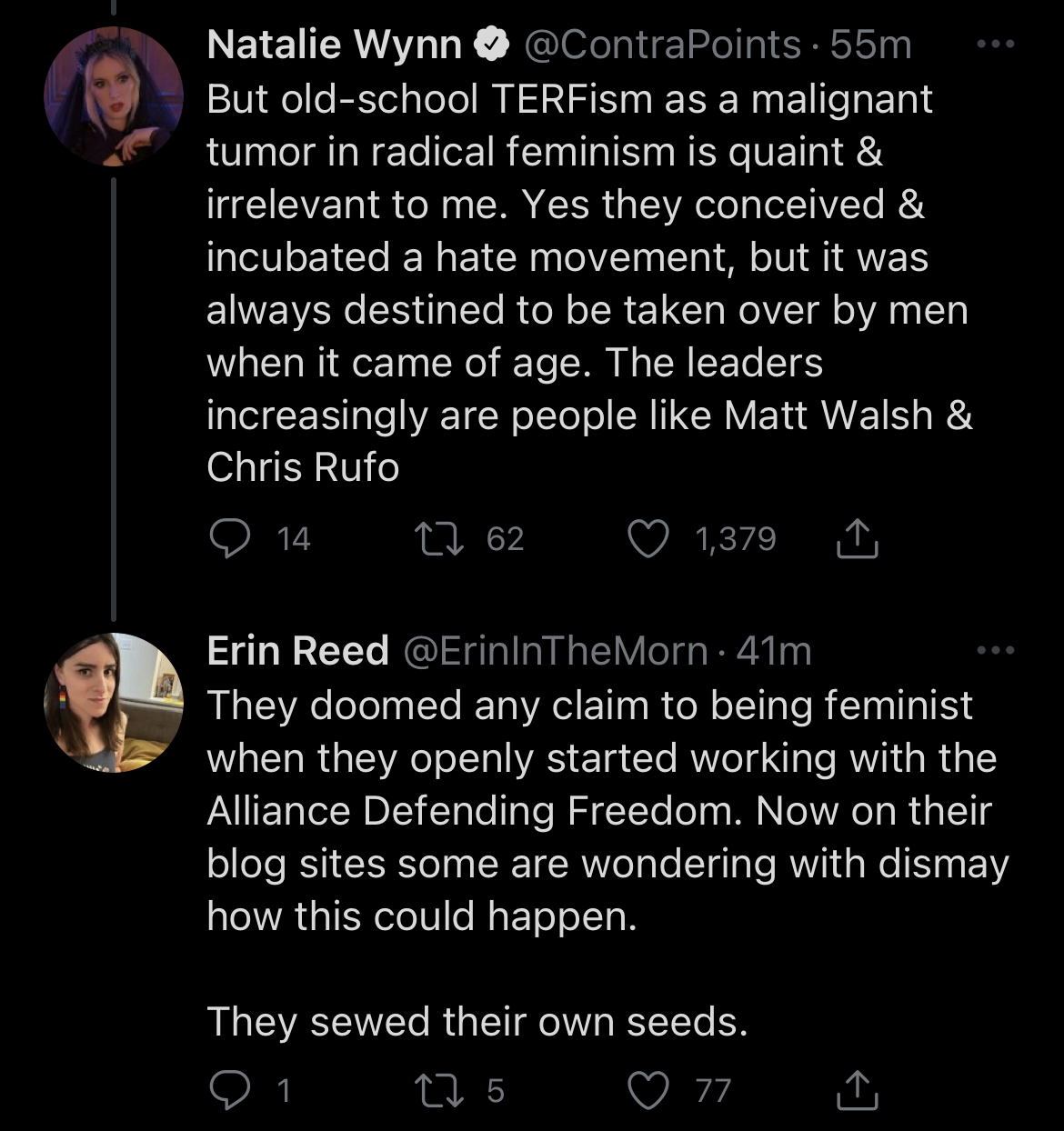
Task: Retweet Erin Reed's tweet
Action: [439, 1089]
